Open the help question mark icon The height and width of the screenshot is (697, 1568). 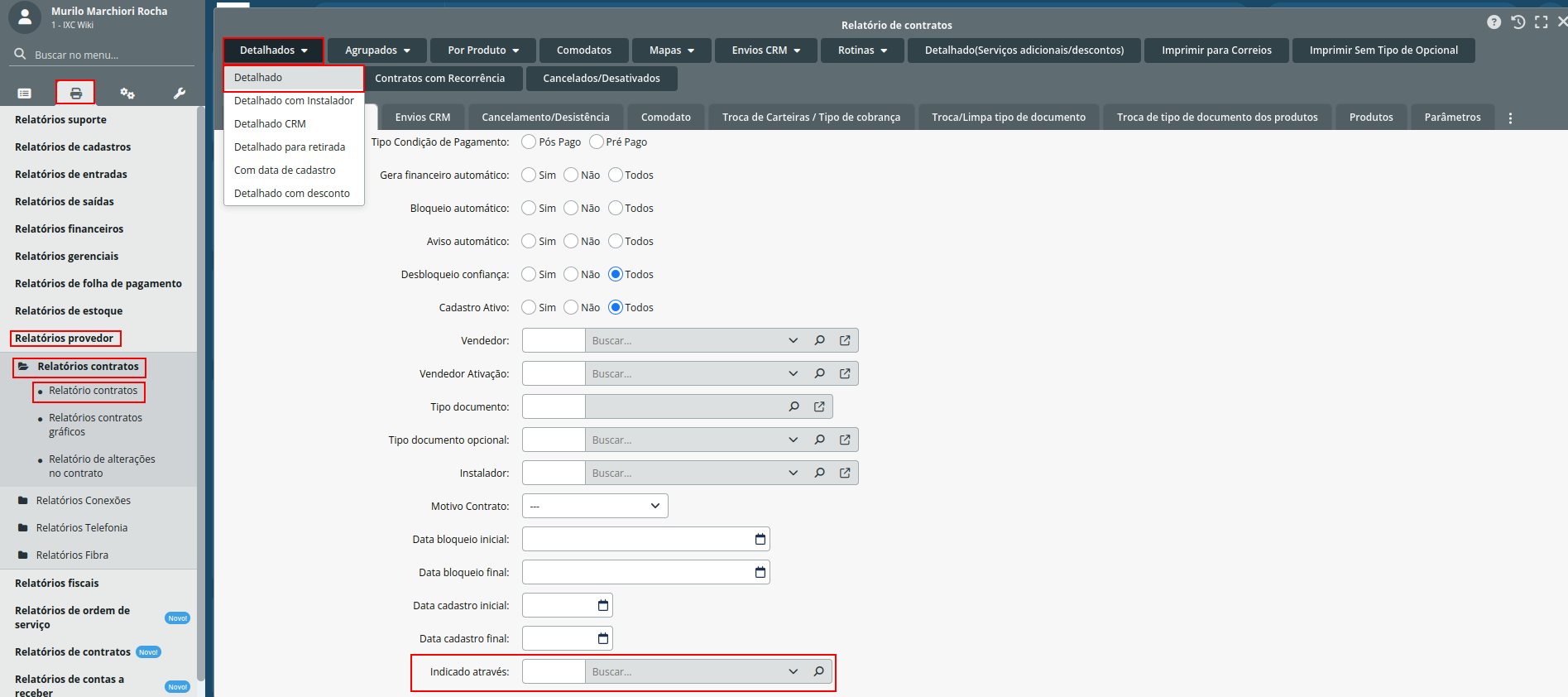point(1494,22)
